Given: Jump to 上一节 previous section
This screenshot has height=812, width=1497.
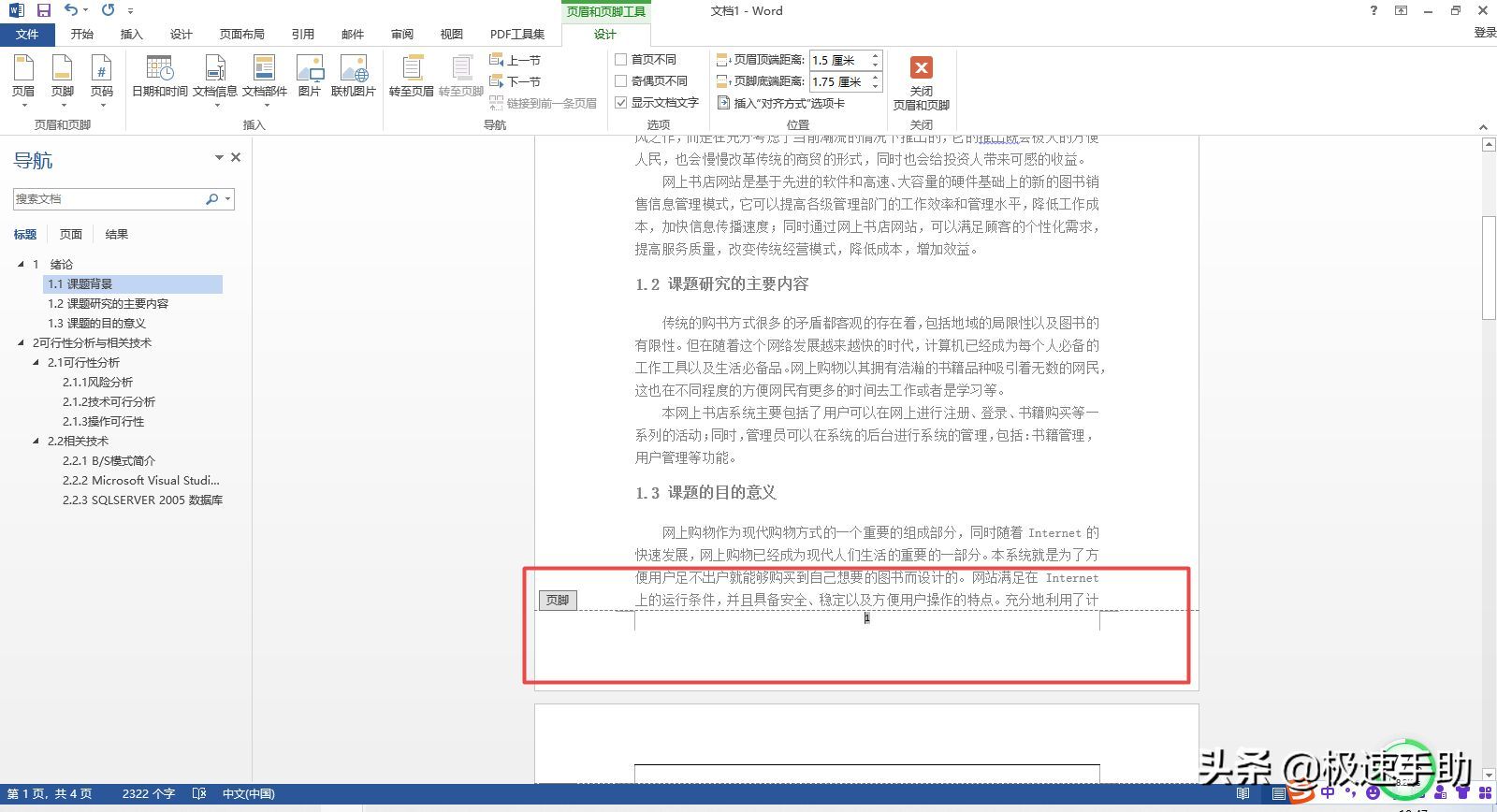Looking at the screenshot, I should pos(516,60).
